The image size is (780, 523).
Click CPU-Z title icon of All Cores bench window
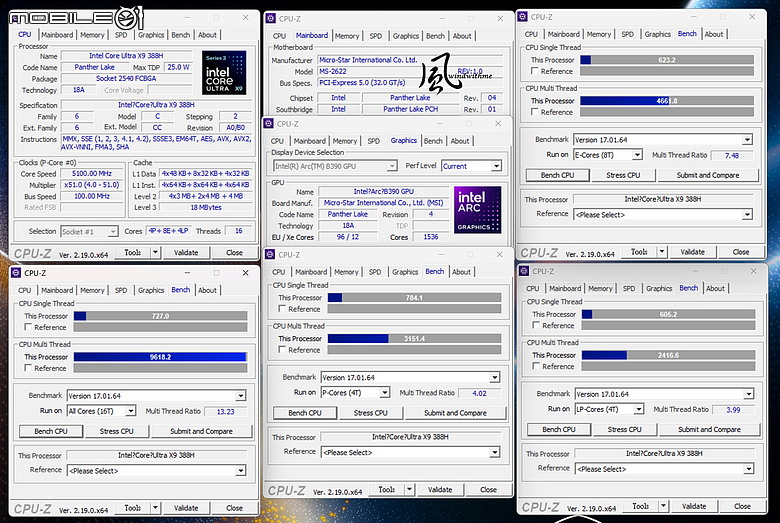[16, 273]
